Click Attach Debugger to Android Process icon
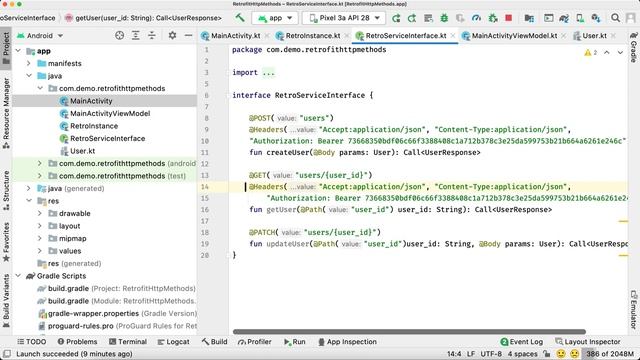This screenshot has width=640, height=360. coord(493,18)
